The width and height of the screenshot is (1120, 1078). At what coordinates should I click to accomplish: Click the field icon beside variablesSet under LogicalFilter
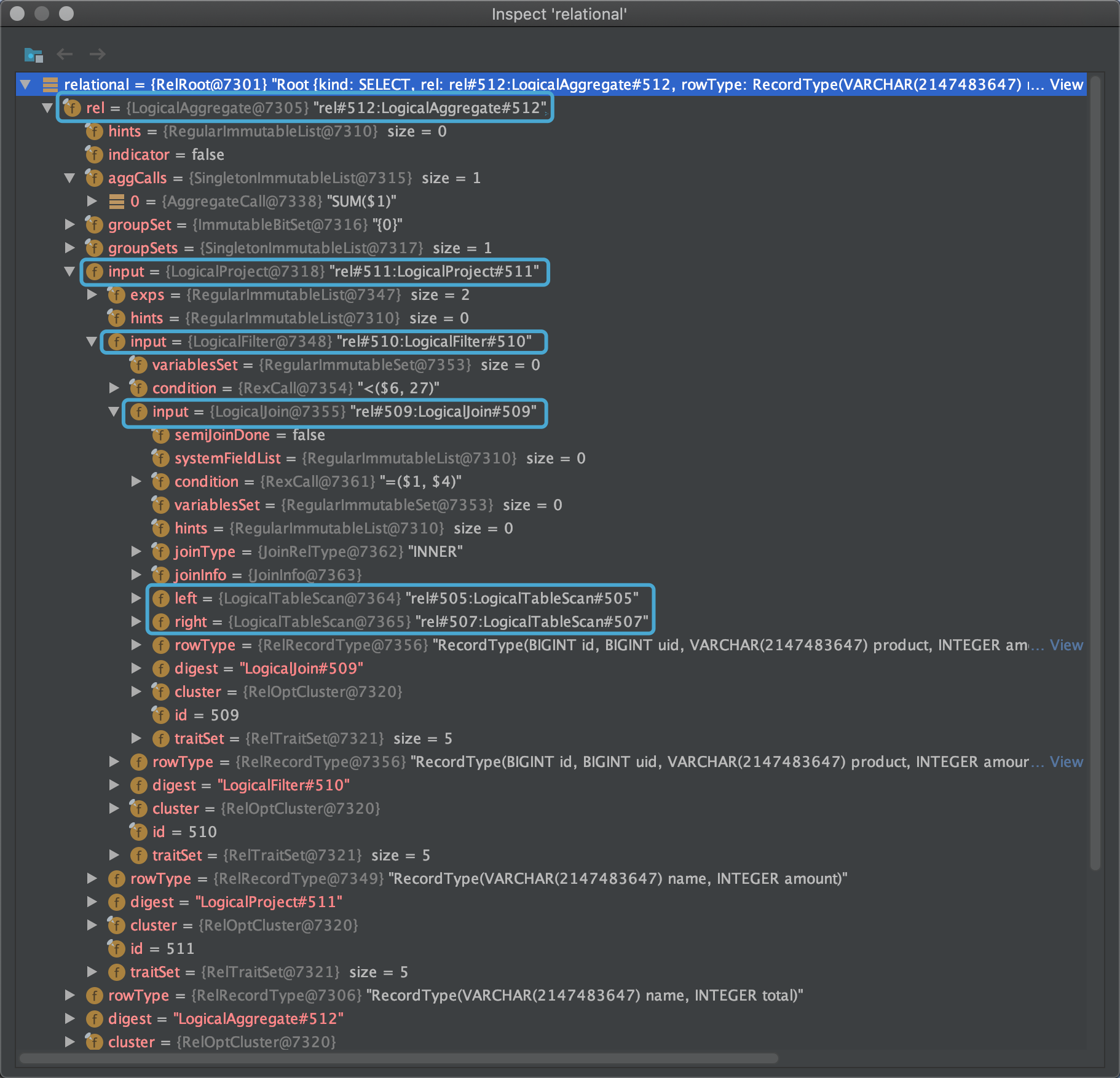coord(138,364)
